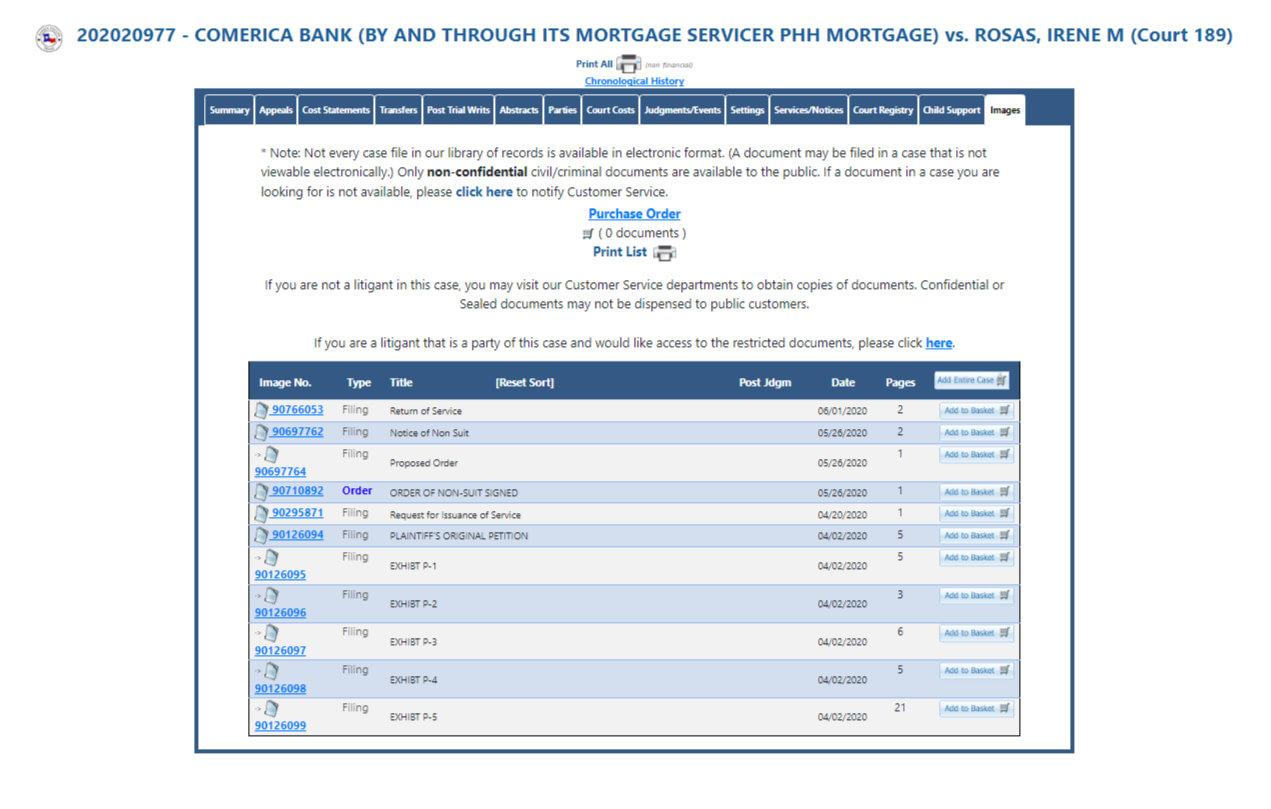Go to the Transfers tab
Viewport: 1271px width, 809px height.
[398, 110]
